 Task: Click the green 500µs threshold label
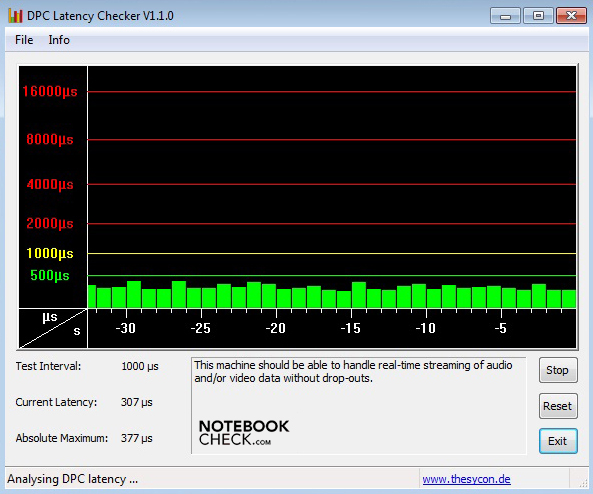50,275
